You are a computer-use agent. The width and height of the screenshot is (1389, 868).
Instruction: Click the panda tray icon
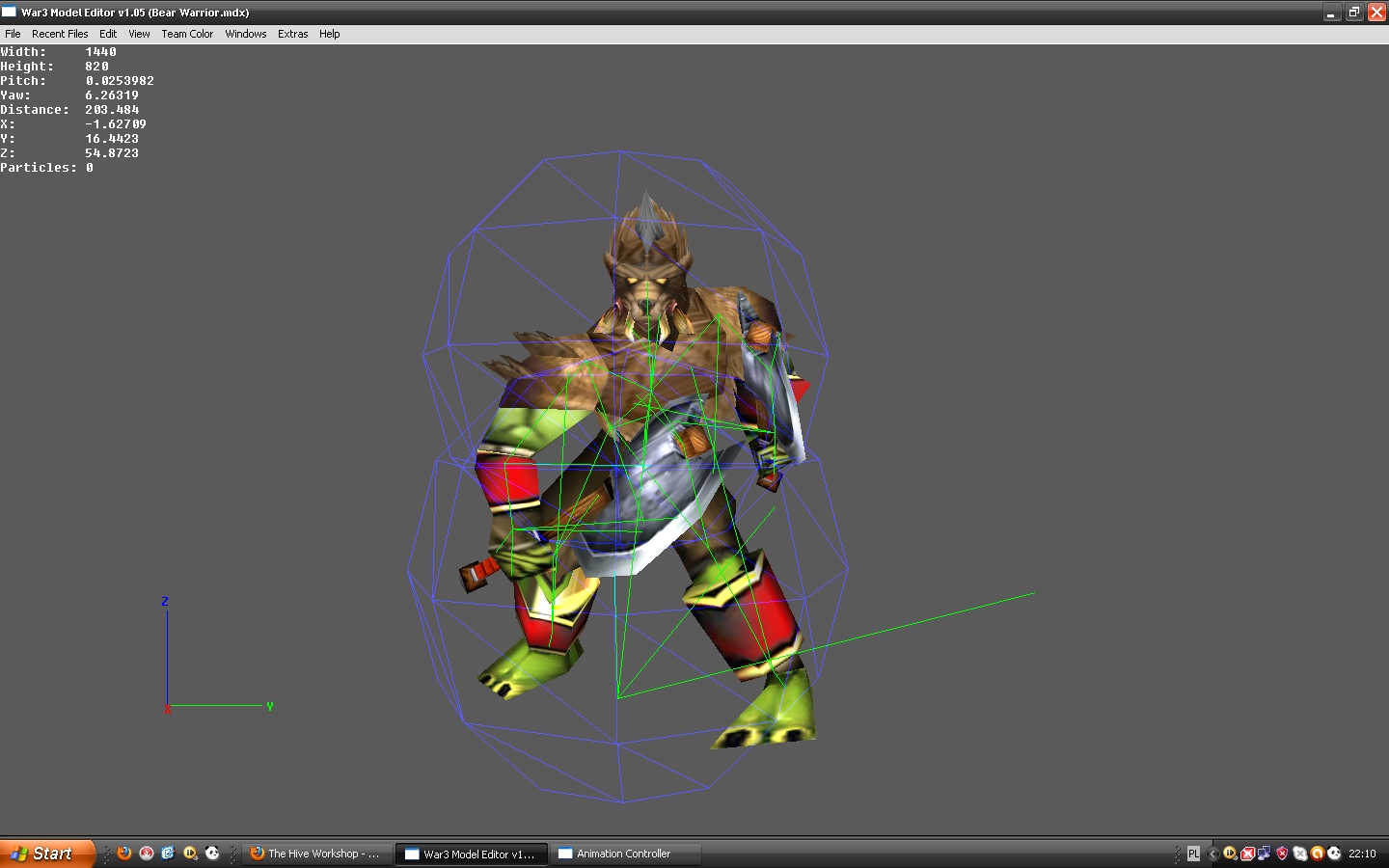pyautogui.click(x=1334, y=854)
